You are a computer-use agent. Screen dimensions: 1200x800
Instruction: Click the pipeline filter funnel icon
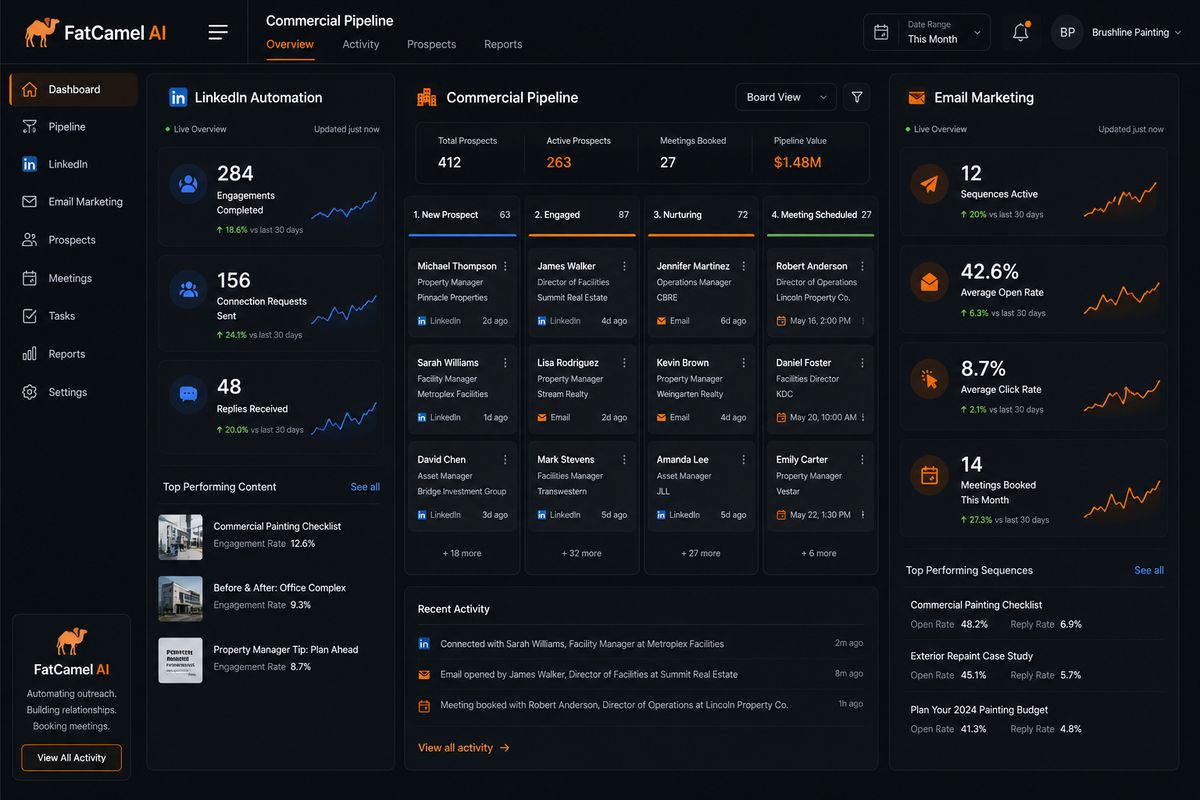pos(856,97)
